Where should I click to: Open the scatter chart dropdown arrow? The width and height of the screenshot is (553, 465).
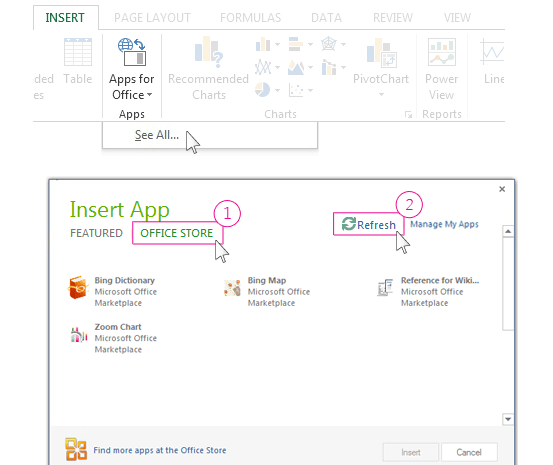click(x=310, y=90)
